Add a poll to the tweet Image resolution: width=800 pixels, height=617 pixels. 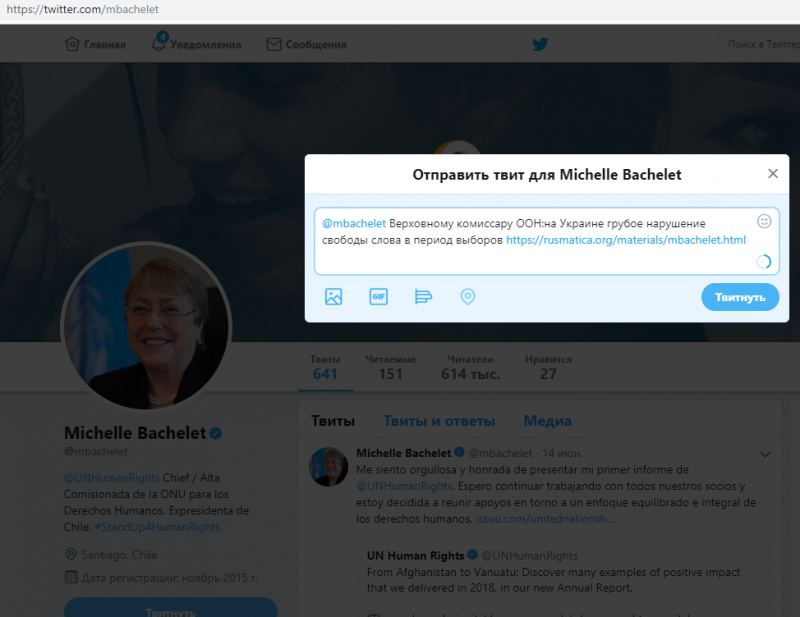(x=423, y=297)
